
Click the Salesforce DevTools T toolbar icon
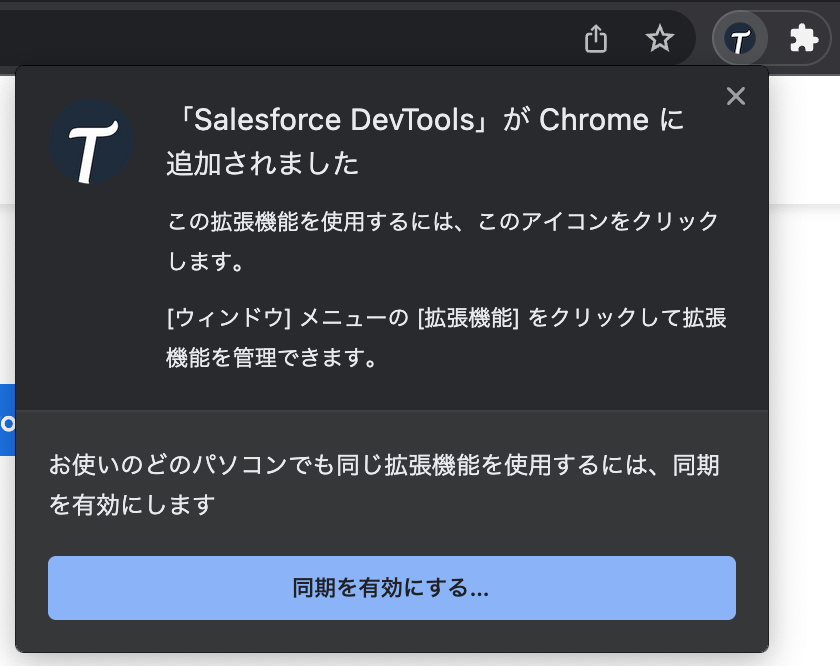click(738, 38)
